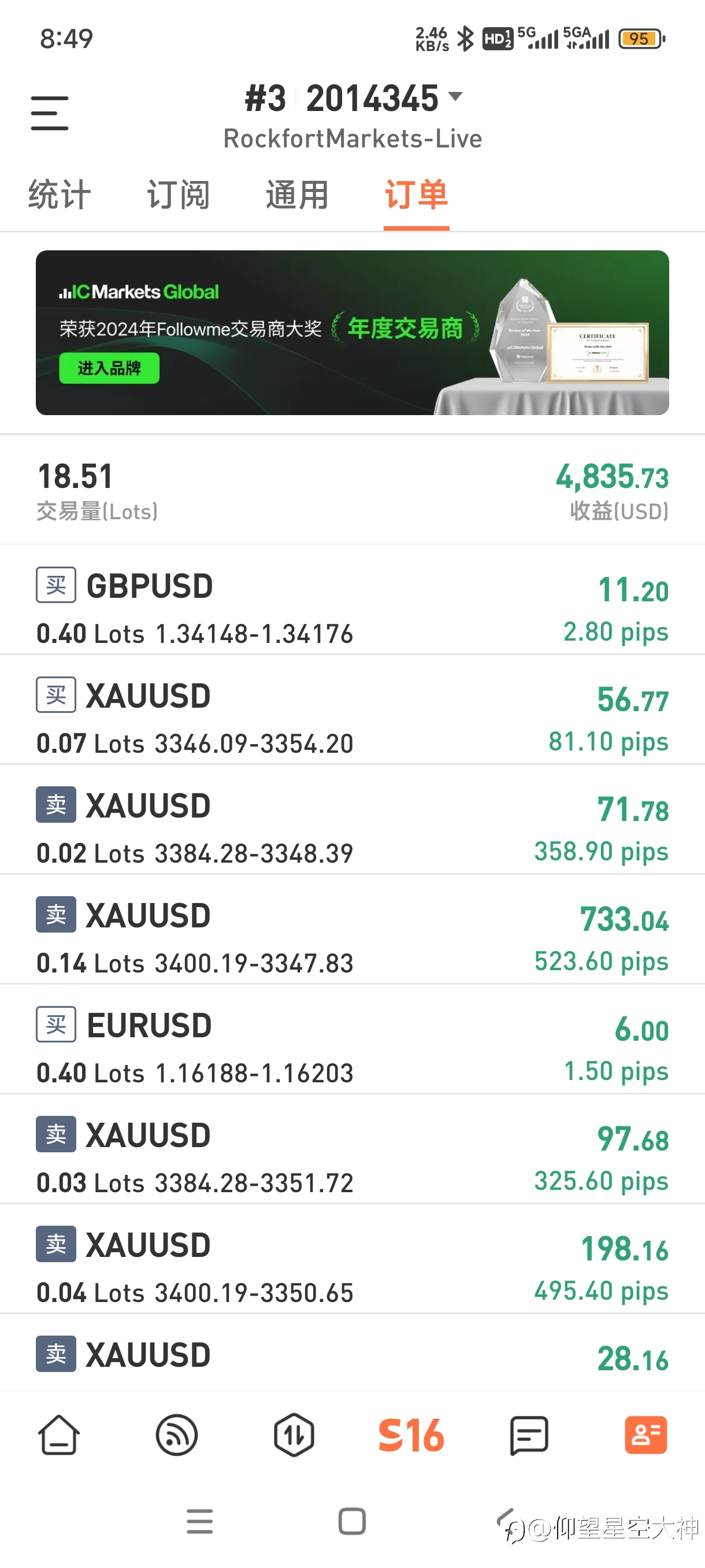The height and width of the screenshot is (1568, 705).
Task: Select the 订单 tab
Action: (x=416, y=195)
